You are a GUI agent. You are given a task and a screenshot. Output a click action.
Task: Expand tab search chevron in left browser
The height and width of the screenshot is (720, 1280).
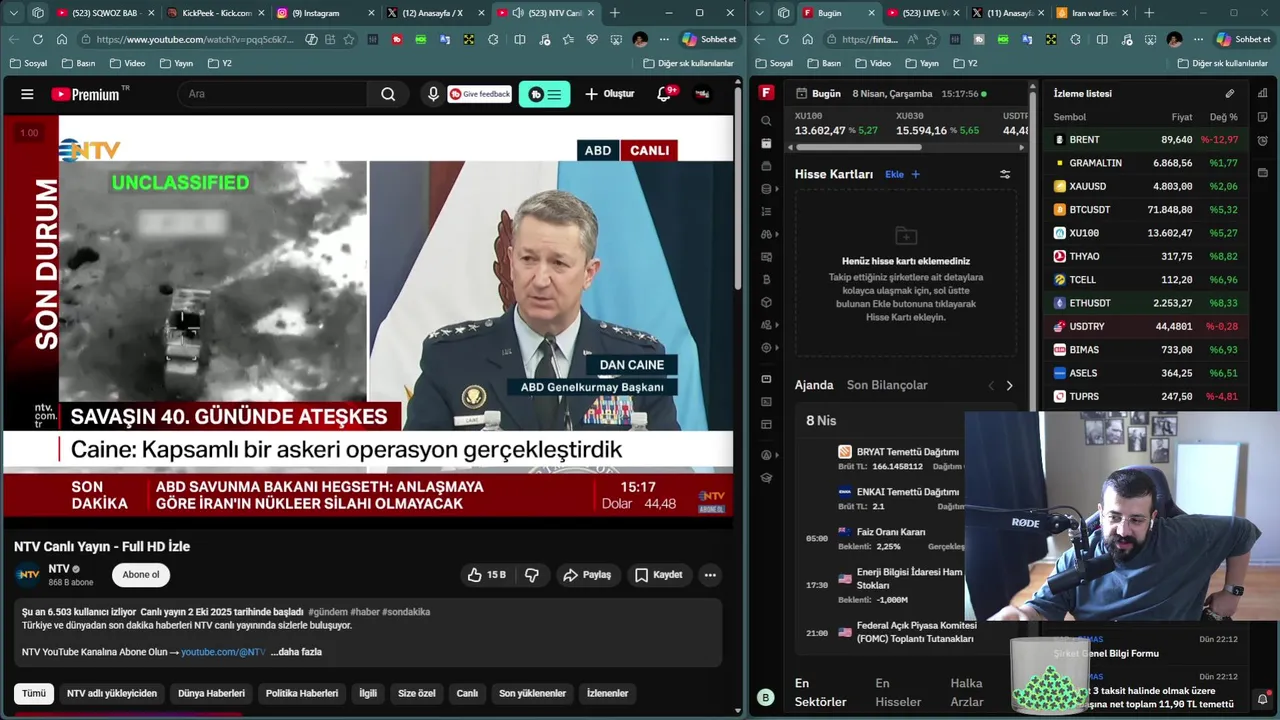(x=14, y=13)
